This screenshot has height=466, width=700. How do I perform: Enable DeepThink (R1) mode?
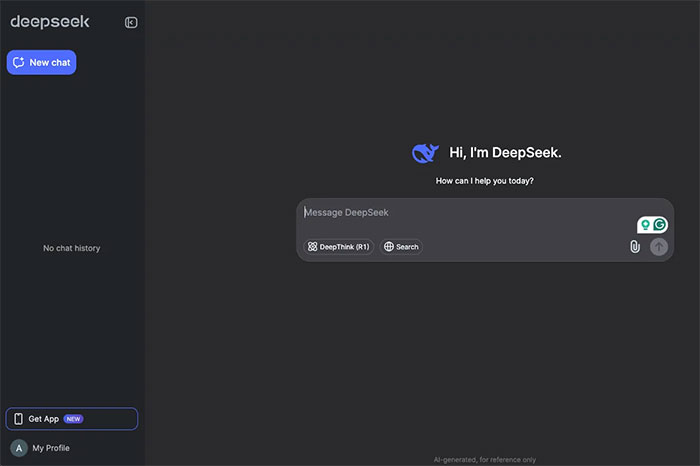click(x=339, y=247)
